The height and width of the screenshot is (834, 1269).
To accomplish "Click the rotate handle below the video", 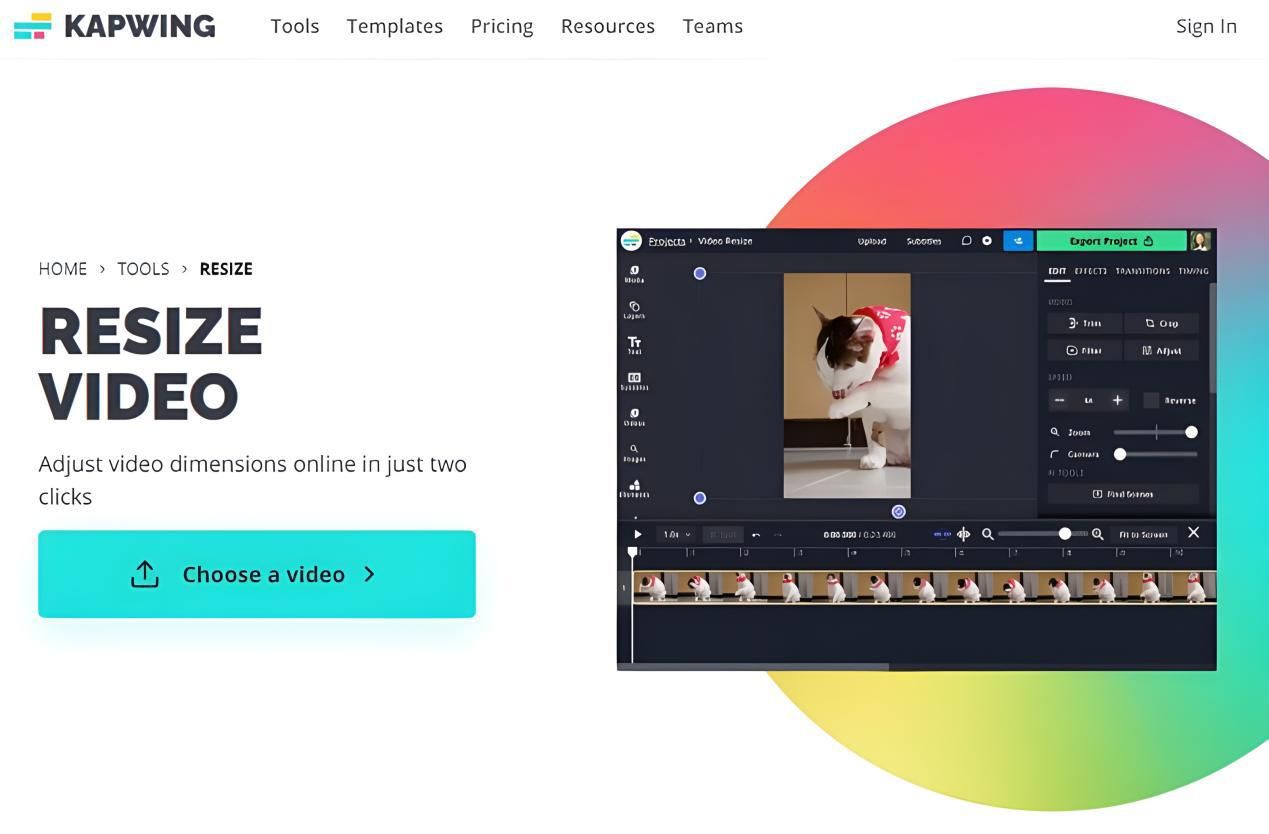I will pos(898,512).
